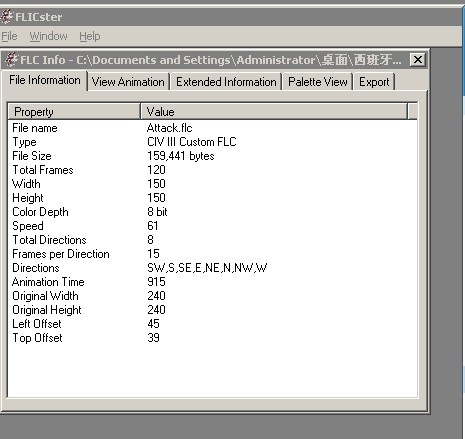Viewport: 465px width, 439px height.
Task: Open the Window menu
Action: 48,36
